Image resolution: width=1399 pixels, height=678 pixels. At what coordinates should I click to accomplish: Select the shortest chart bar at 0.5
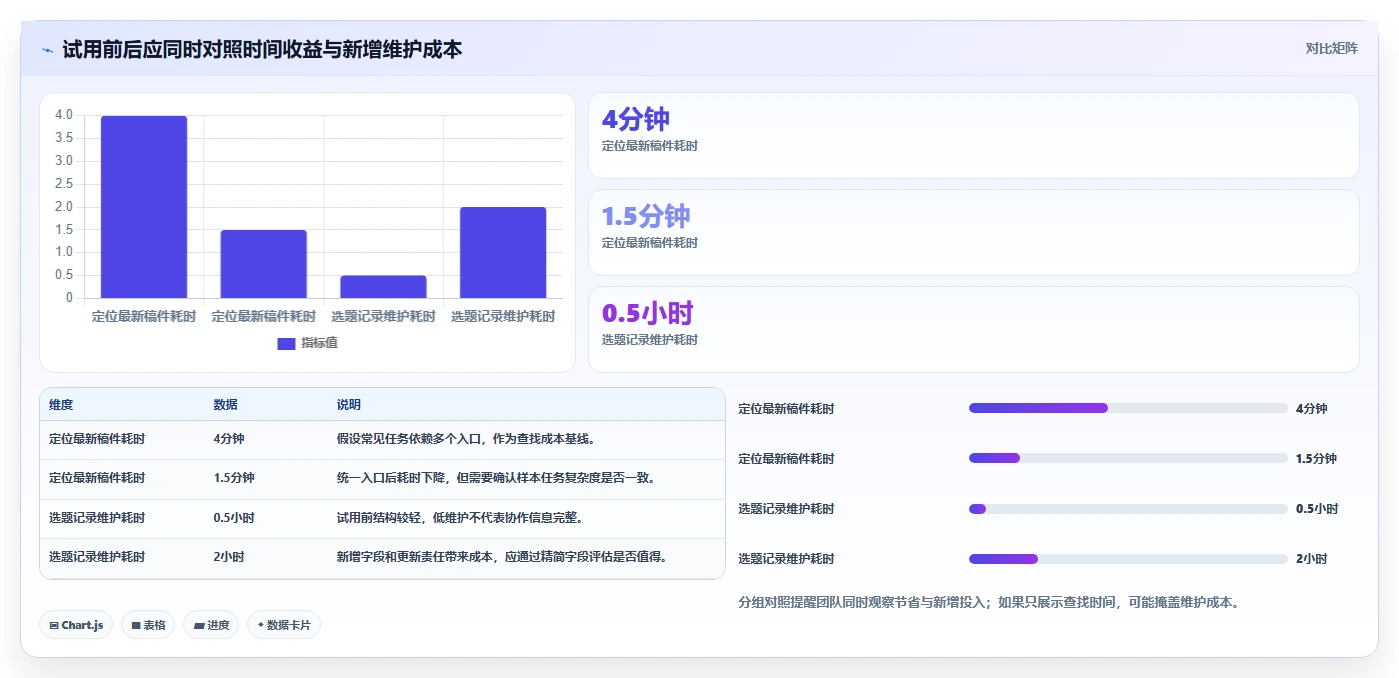[x=383, y=287]
